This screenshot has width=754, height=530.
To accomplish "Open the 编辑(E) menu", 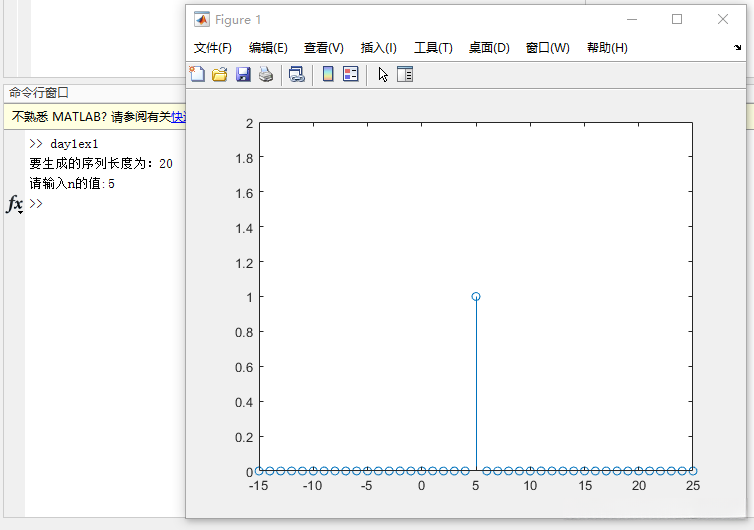I will coord(268,48).
